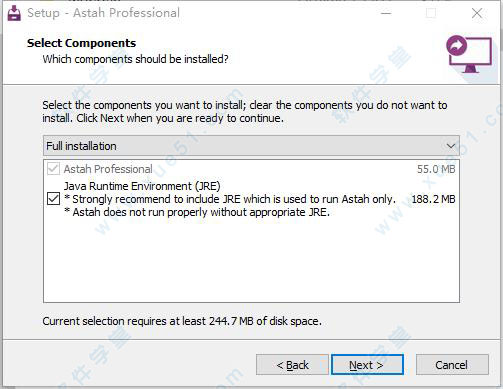Minimize the setup window
Image resolution: width=503 pixels, height=389 pixels.
386,13
